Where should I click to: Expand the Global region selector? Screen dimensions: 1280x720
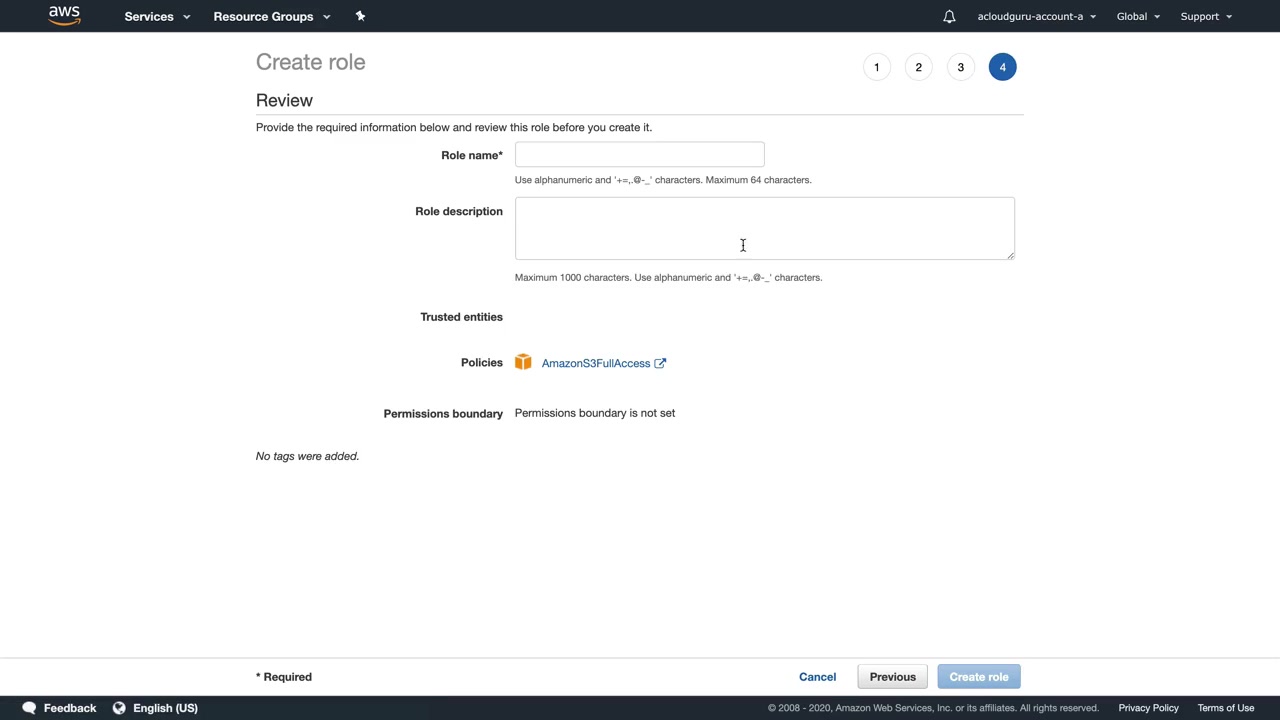pyautogui.click(x=1138, y=16)
